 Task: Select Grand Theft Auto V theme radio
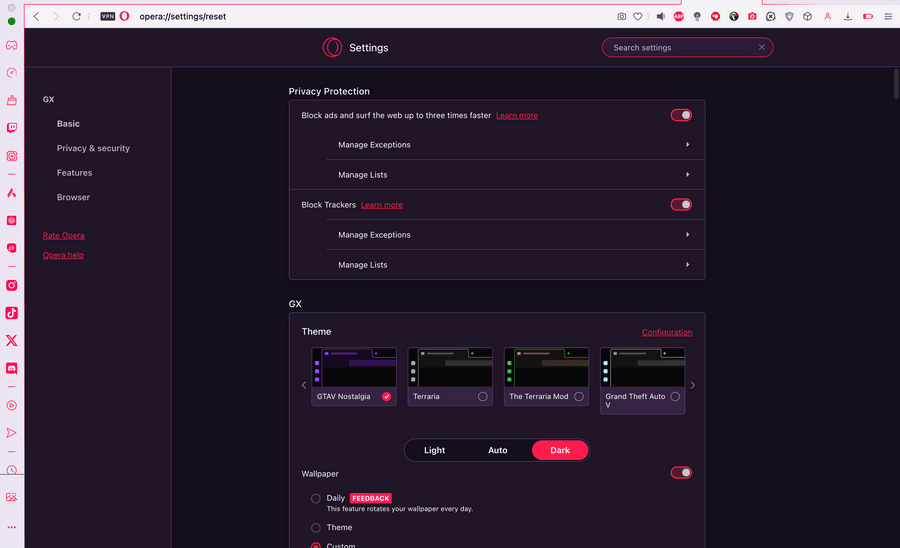pos(675,397)
